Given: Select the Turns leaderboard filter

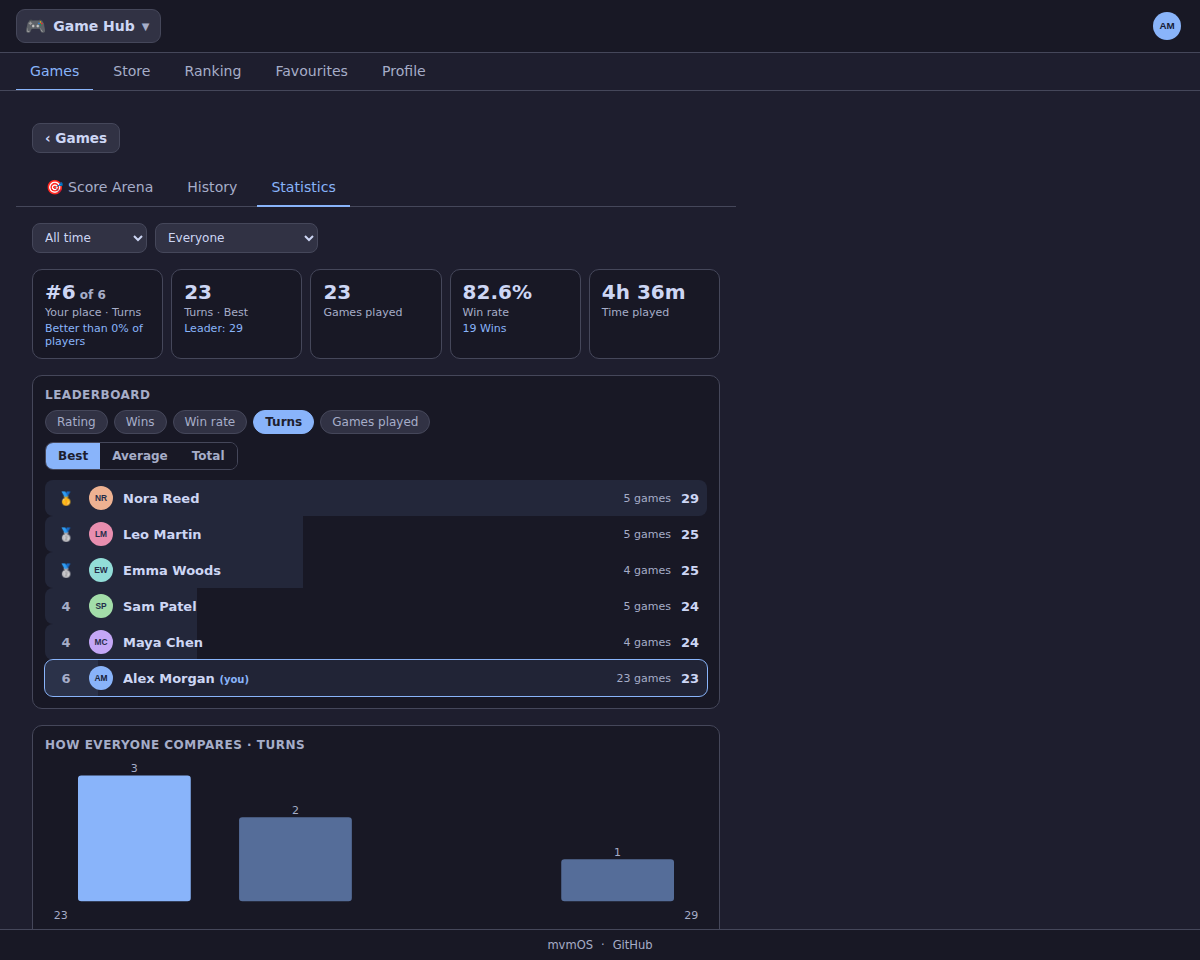Looking at the screenshot, I should pos(284,422).
